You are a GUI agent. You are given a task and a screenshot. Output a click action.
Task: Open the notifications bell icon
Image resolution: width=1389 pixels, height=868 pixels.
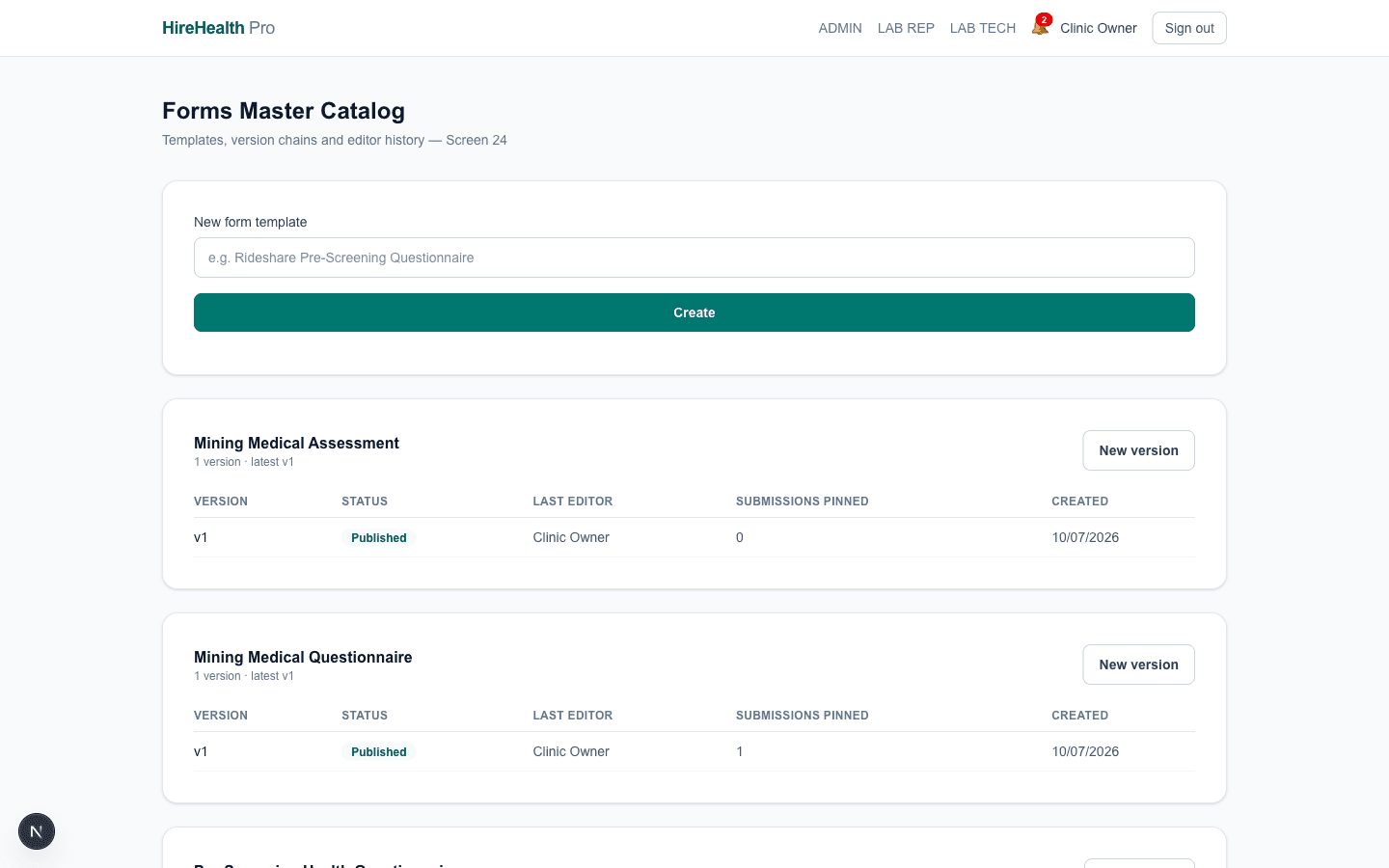(1040, 27)
